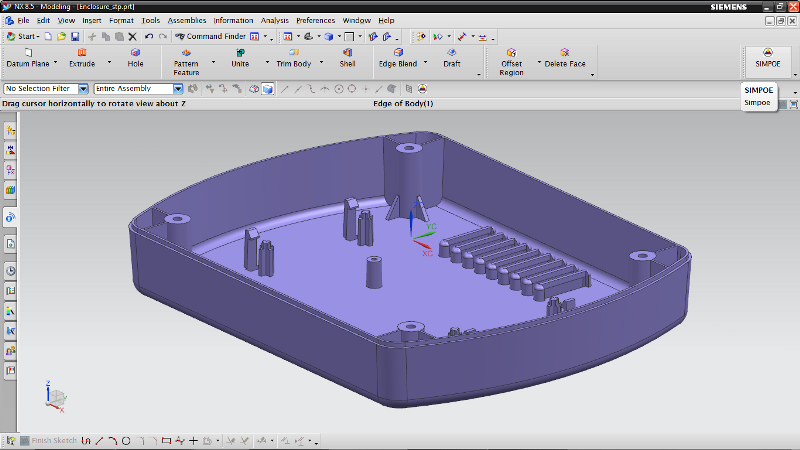
Task: Select the Unite boolean tool
Action: pos(240,58)
